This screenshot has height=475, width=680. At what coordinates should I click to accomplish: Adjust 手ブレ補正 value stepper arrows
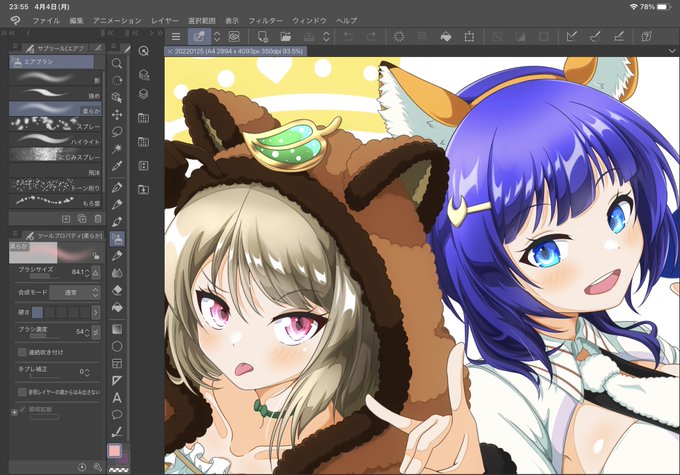pyautogui.click(x=87, y=372)
